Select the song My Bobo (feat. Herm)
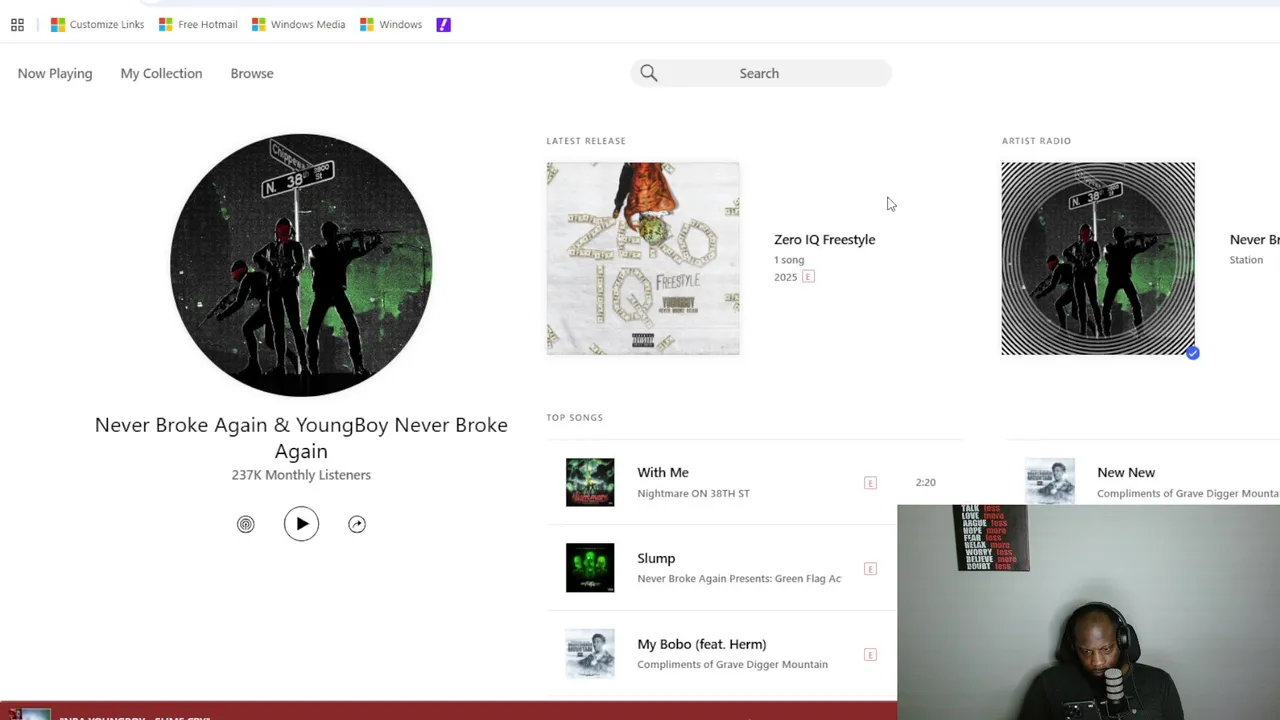Image resolution: width=1280 pixels, height=720 pixels. coord(702,644)
